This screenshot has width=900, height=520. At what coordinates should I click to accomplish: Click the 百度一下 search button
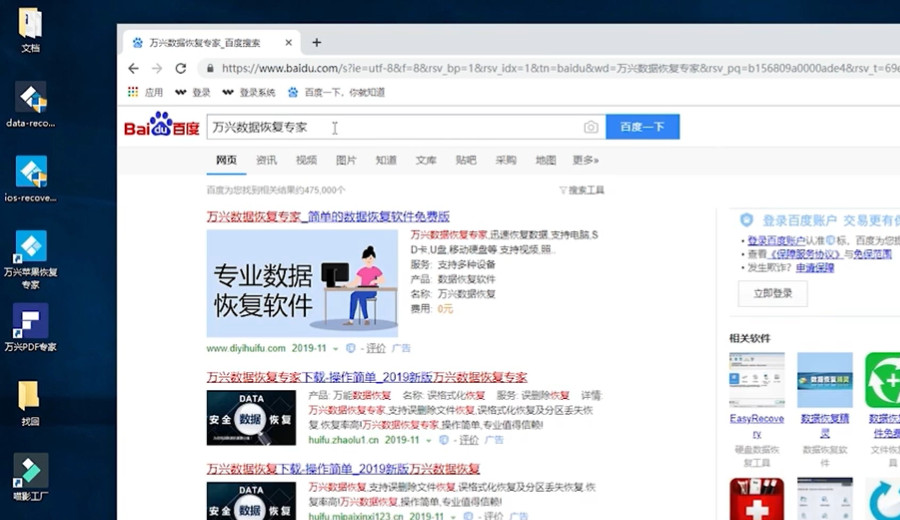pyautogui.click(x=642, y=127)
